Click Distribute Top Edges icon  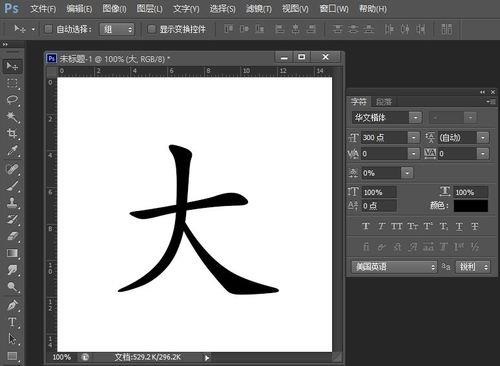pyautogui.click(x=337, y=29)
